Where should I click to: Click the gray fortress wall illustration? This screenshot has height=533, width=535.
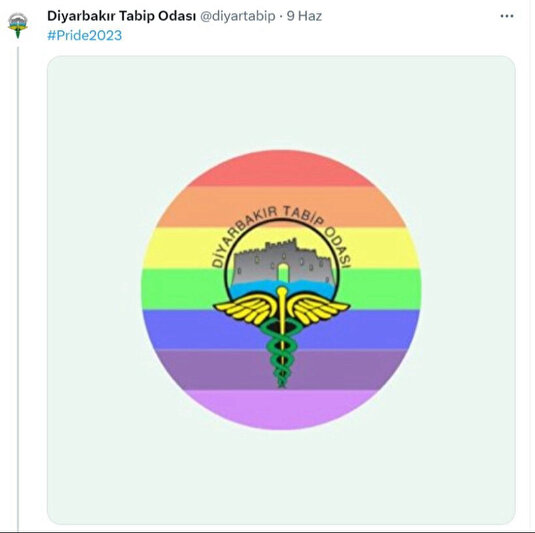coord(282,261)
